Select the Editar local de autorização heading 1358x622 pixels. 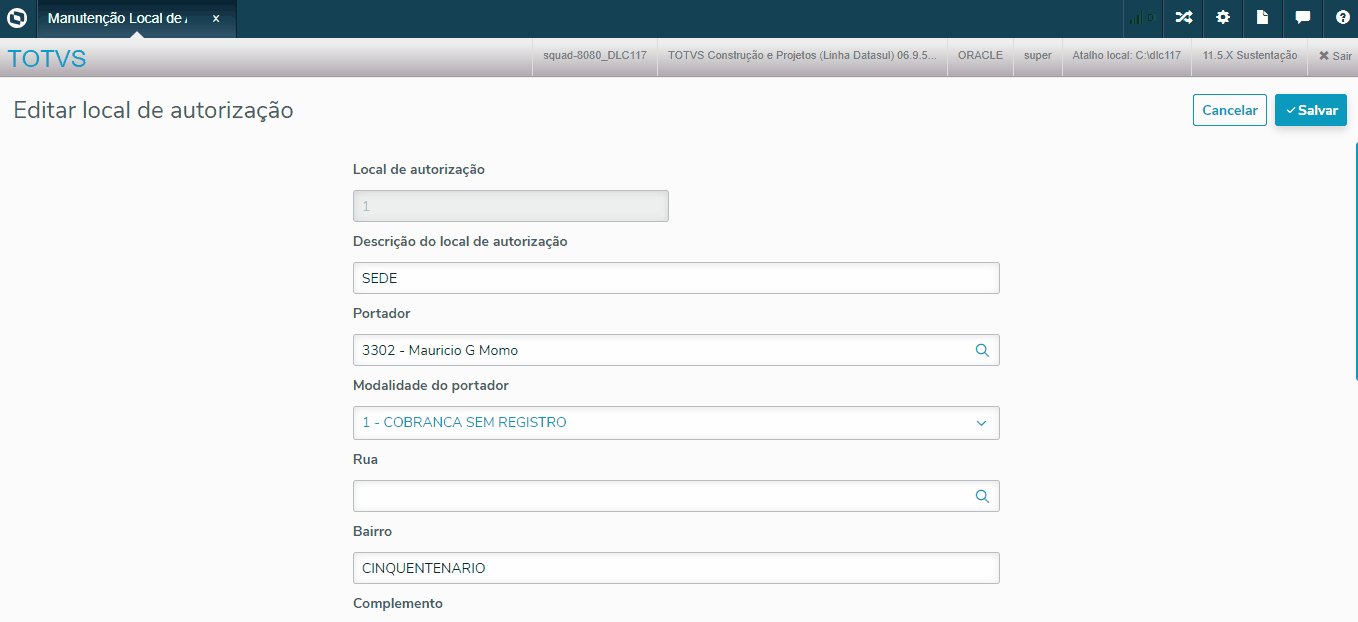pos(153,110)
